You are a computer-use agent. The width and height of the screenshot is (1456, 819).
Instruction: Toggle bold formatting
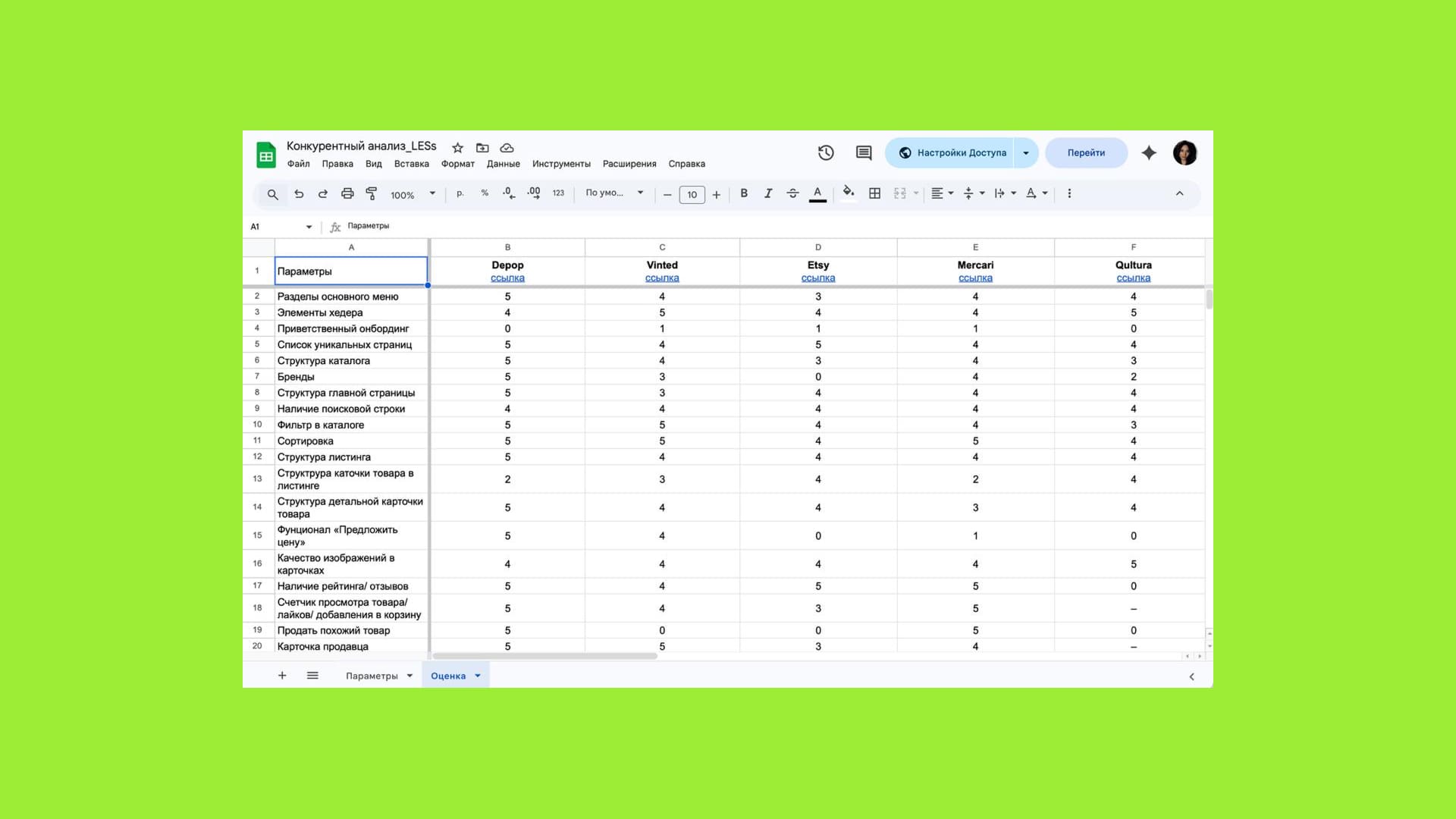(744, 193)
